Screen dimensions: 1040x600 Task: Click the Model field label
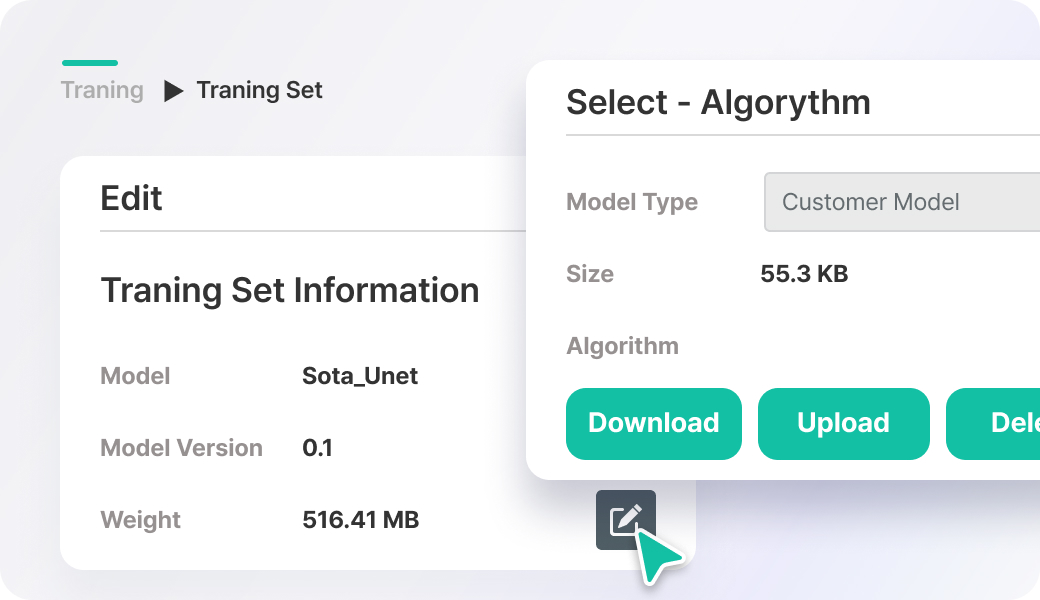pyautogui.click(x=135, y=376)
